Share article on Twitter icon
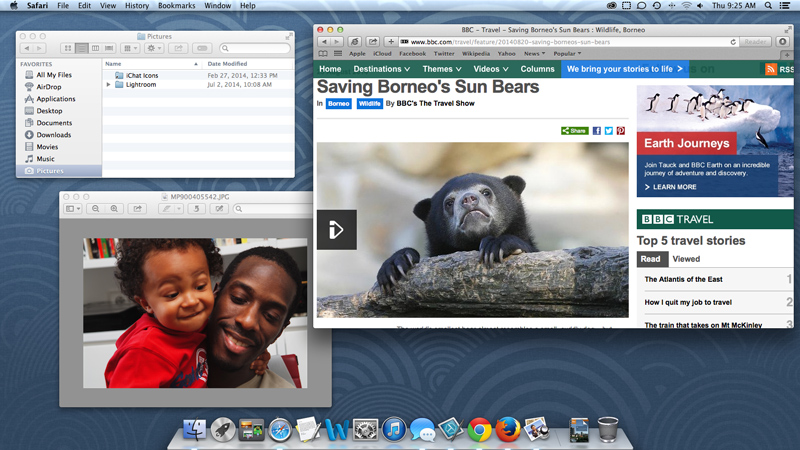The image size is (800, 450). (x=609, y=131)
